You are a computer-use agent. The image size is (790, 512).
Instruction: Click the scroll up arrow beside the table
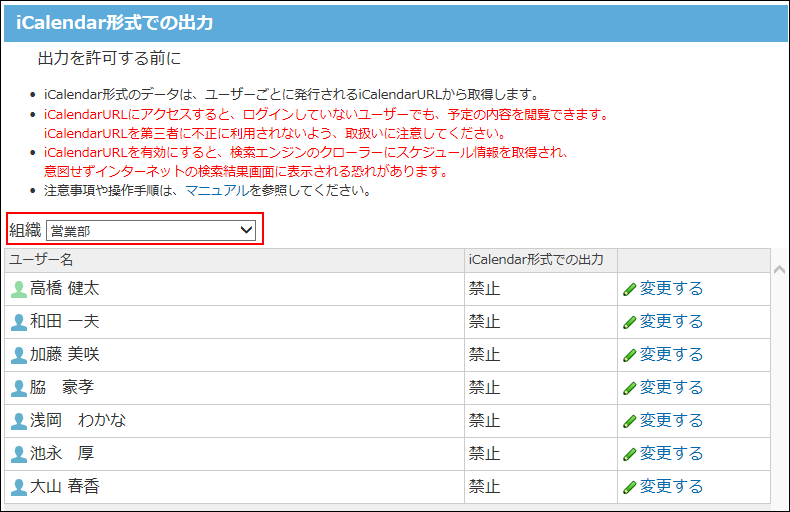tap(779, 268)
